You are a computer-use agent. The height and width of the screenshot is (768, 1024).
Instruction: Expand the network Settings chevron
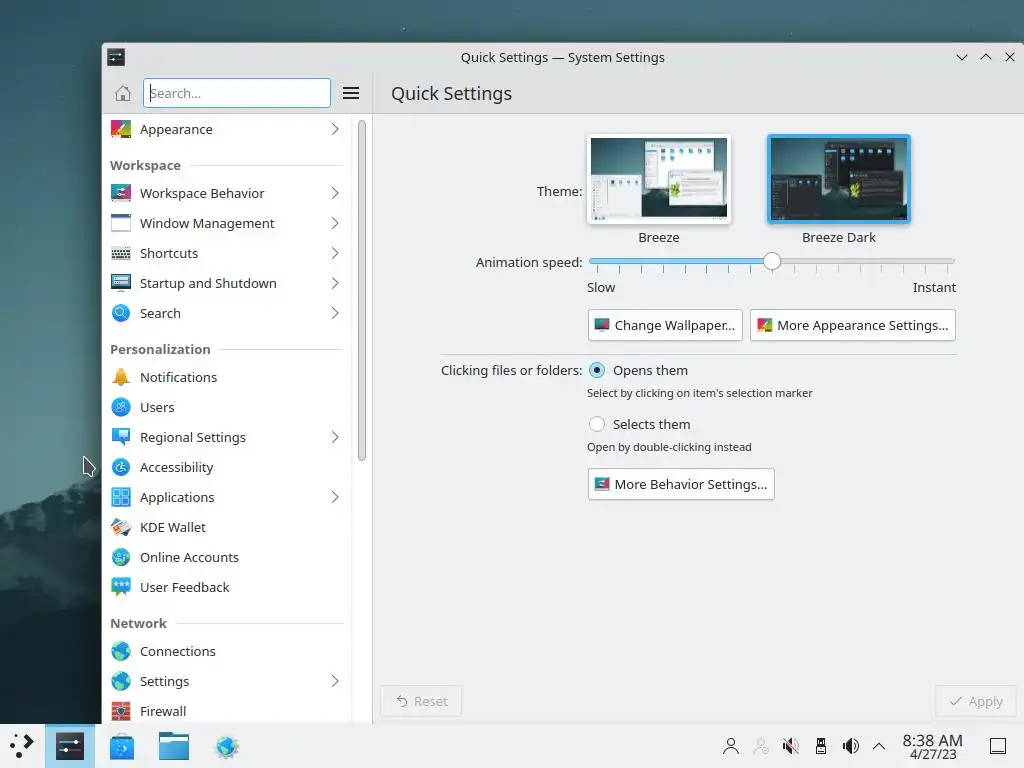[335, 681]
